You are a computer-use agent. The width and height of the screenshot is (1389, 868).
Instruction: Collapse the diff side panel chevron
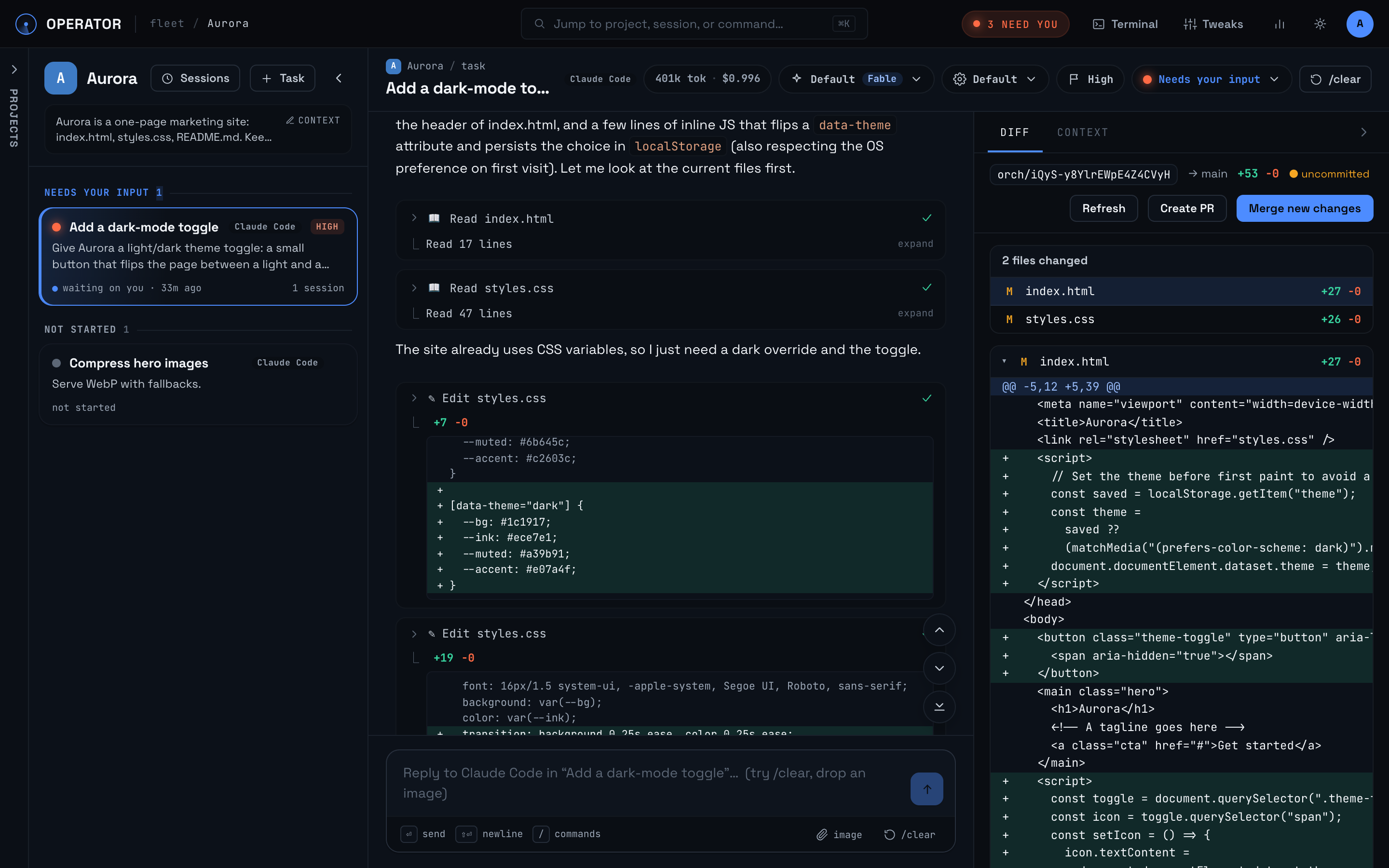pos(1363,133)
